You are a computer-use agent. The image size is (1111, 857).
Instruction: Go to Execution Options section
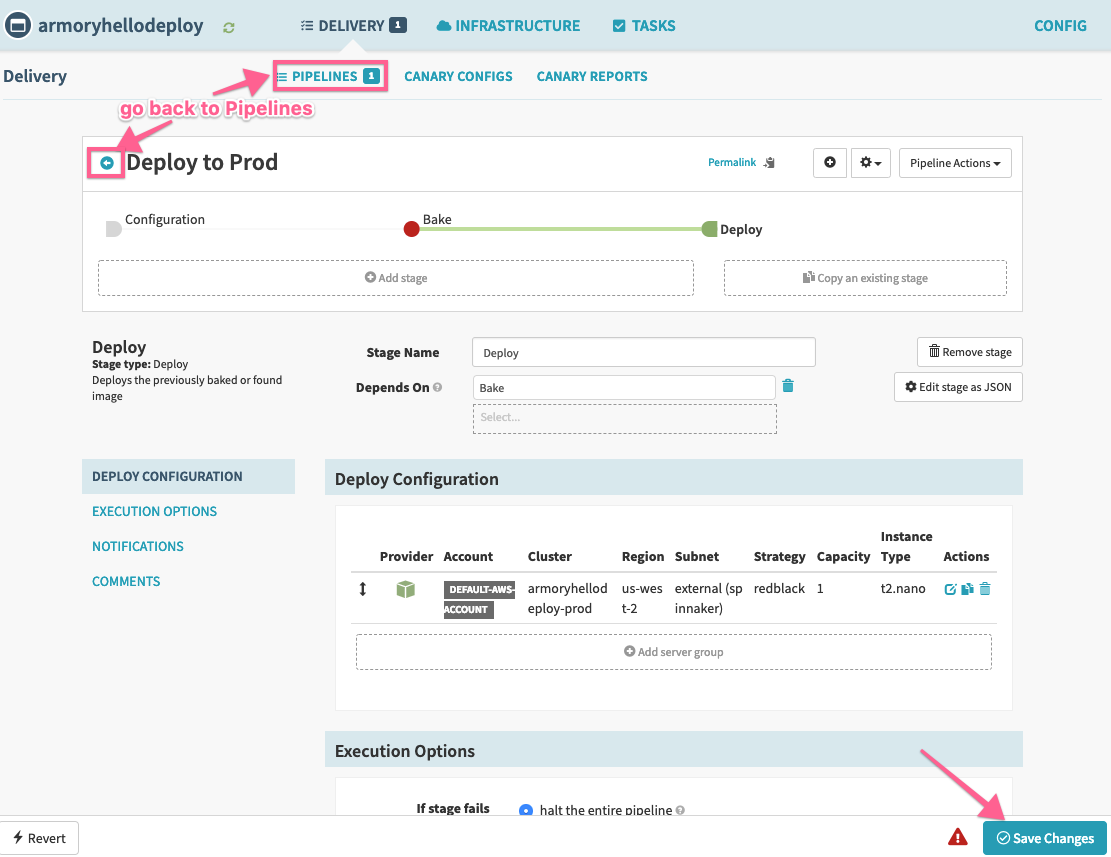click(x=154, y=511)
